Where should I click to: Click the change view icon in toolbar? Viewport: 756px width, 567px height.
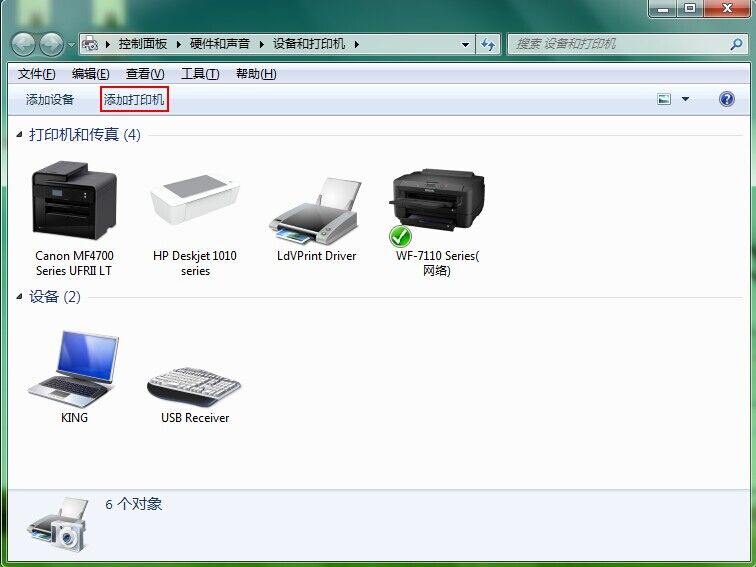coord(664,99)
